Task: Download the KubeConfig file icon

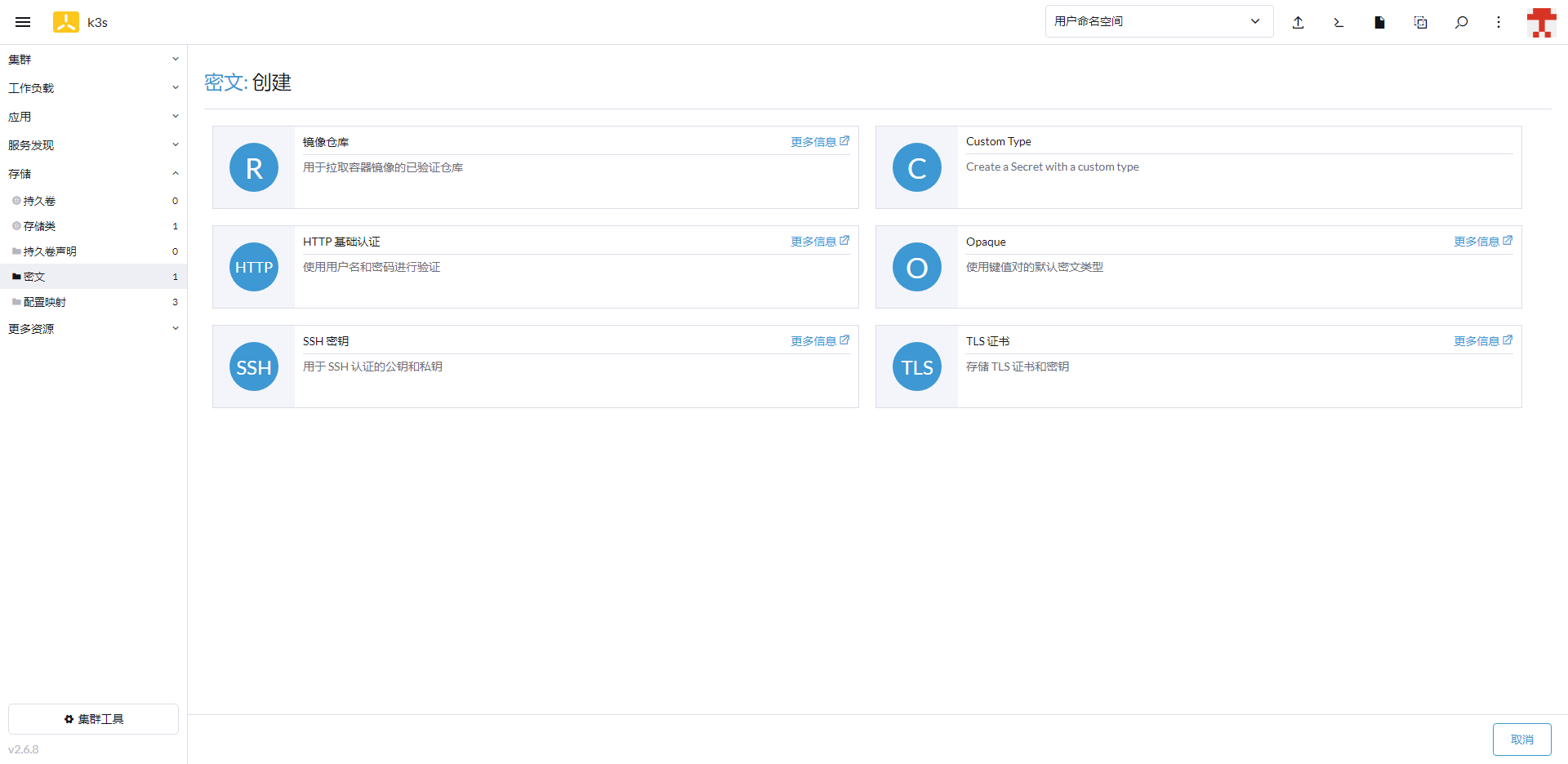Action: 1379,22
